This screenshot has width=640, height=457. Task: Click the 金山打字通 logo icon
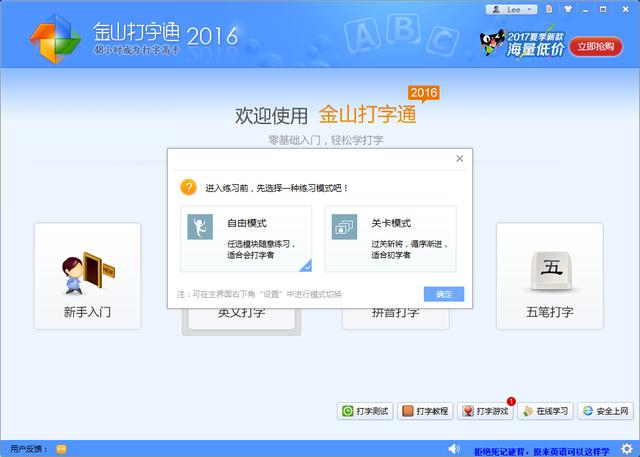pos(55,39)
